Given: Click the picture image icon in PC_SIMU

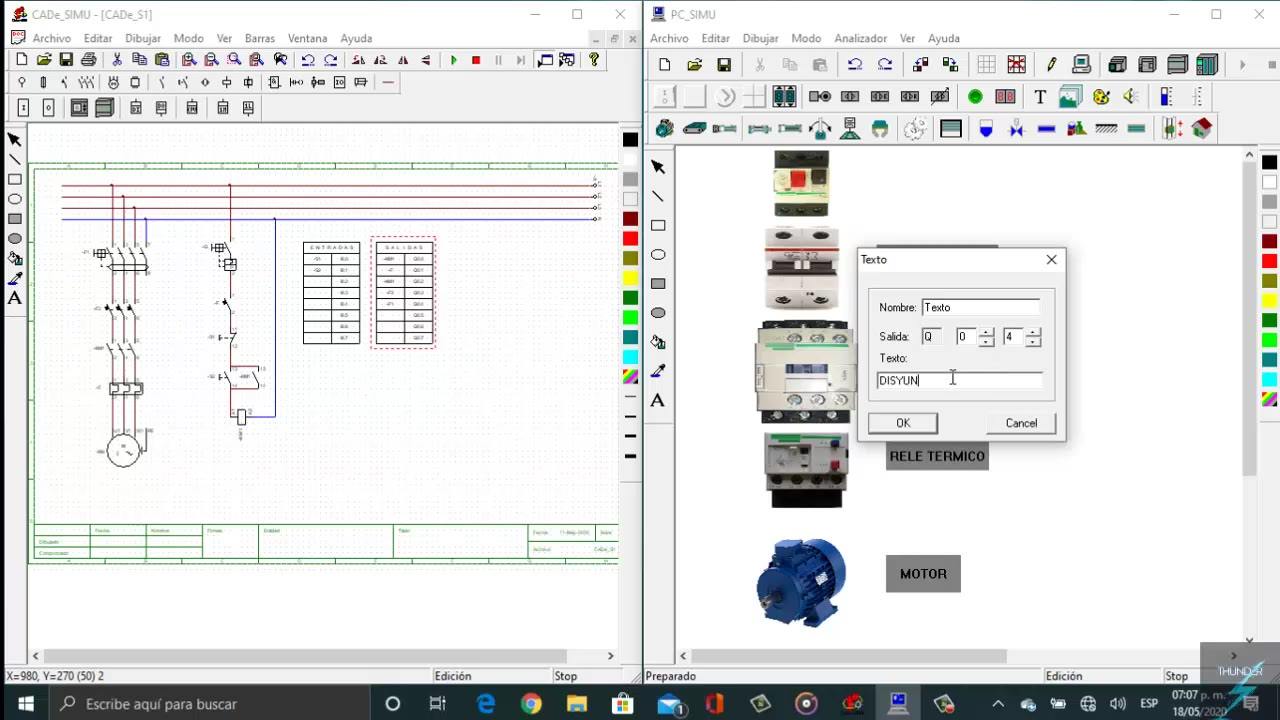Looking at the screenshot, I should [x=1070, y=97].
